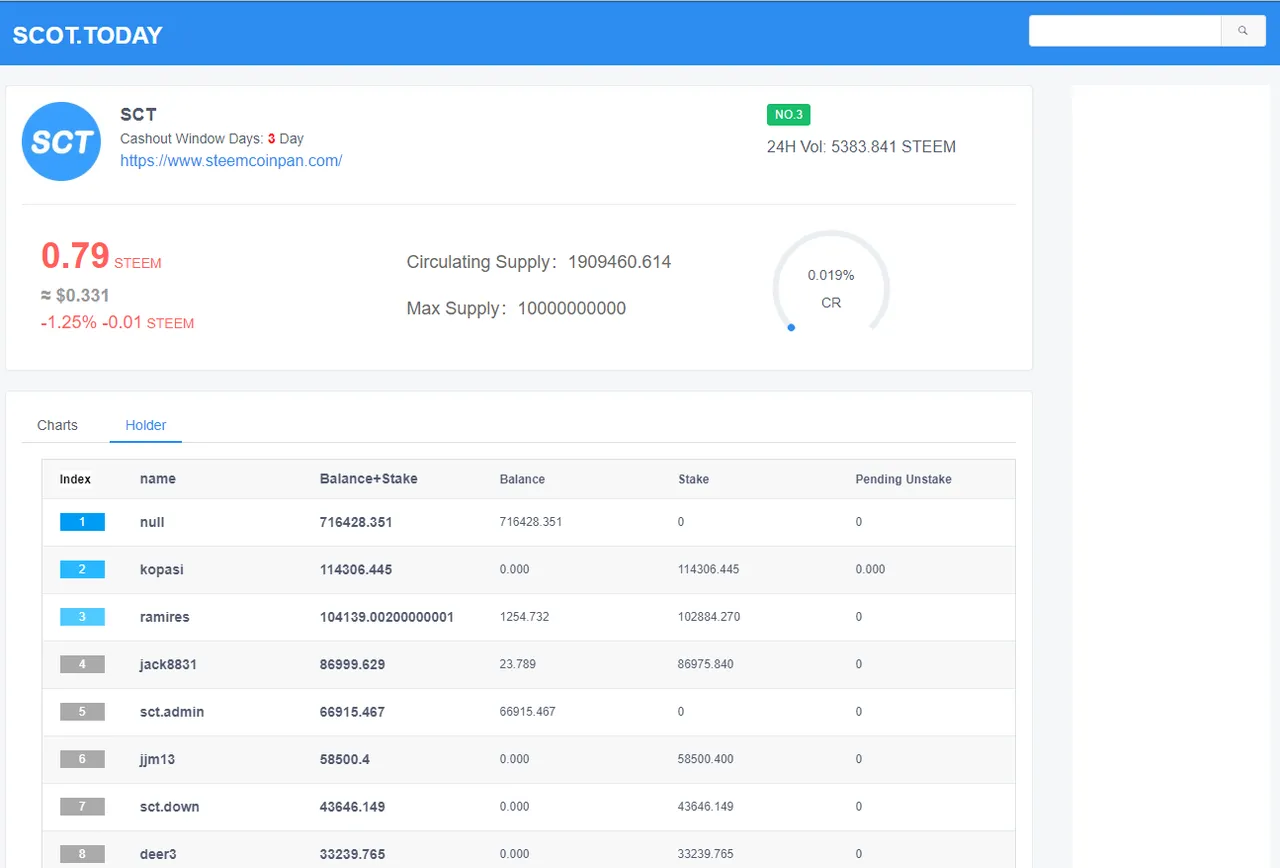
Task: Click the Stake column header
Action: (x=693, y=479)
